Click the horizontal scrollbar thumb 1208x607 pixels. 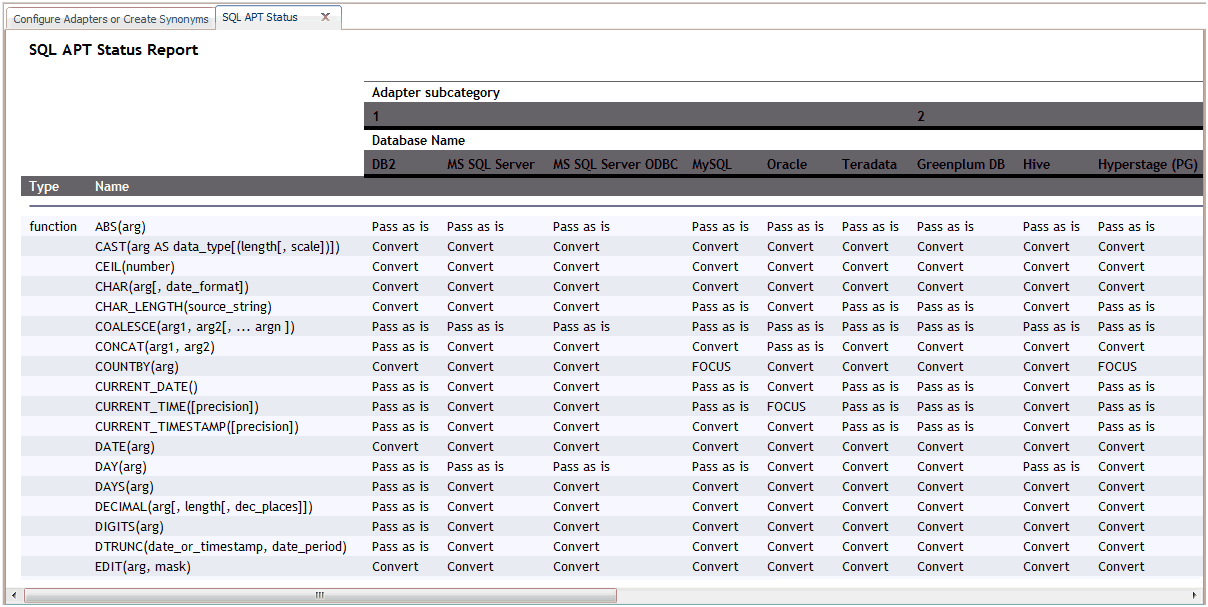(x=320, y=595)
